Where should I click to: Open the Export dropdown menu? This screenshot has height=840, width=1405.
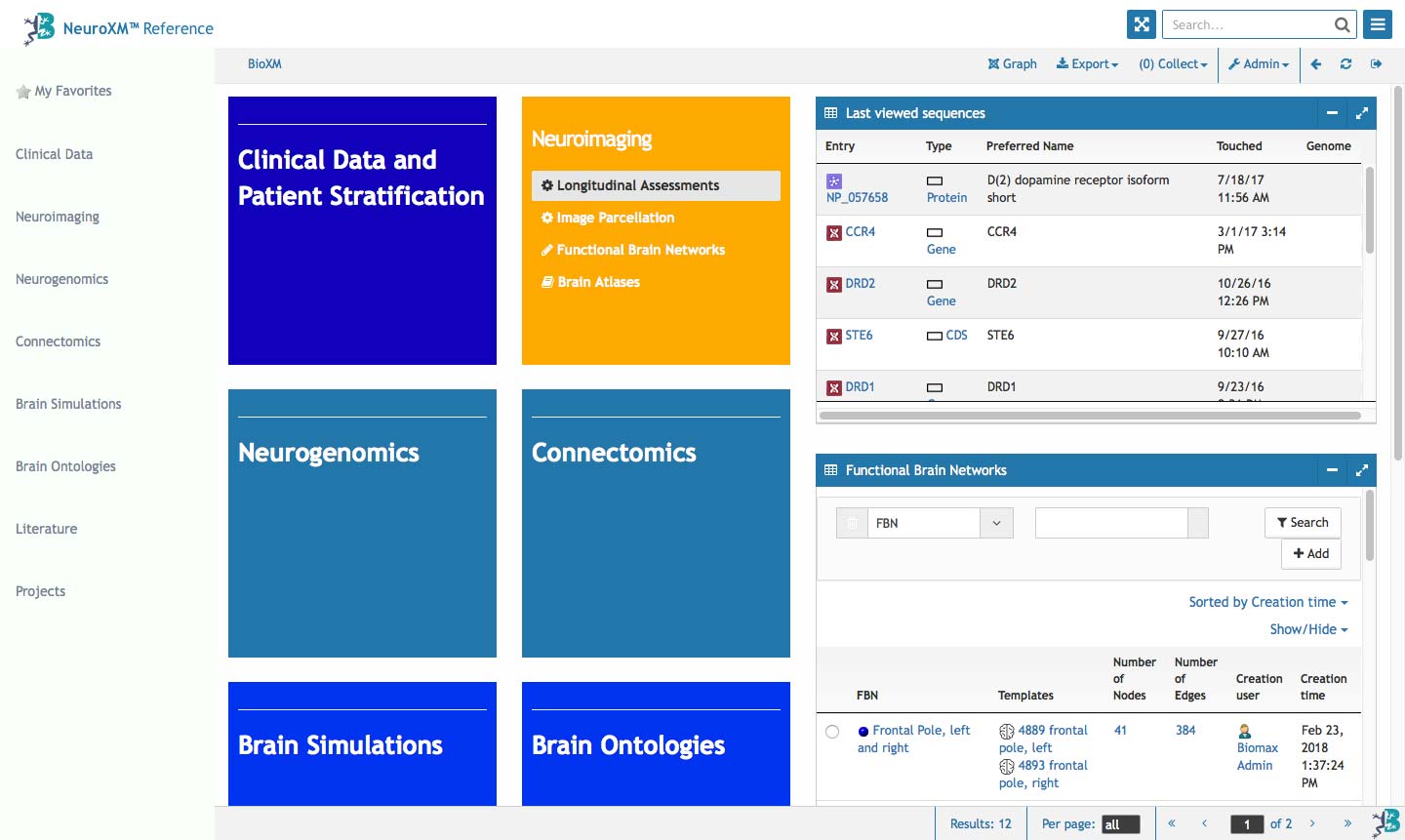coord(1087,64)
